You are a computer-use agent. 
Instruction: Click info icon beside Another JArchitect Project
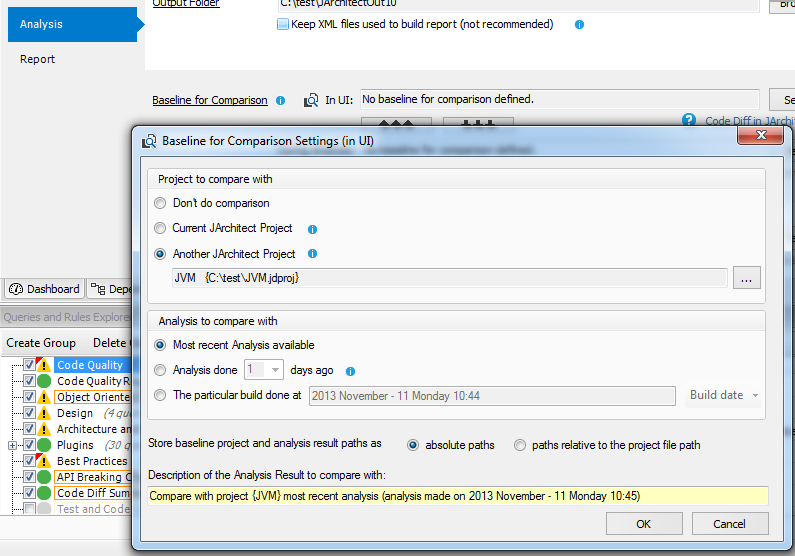(313, 254)
